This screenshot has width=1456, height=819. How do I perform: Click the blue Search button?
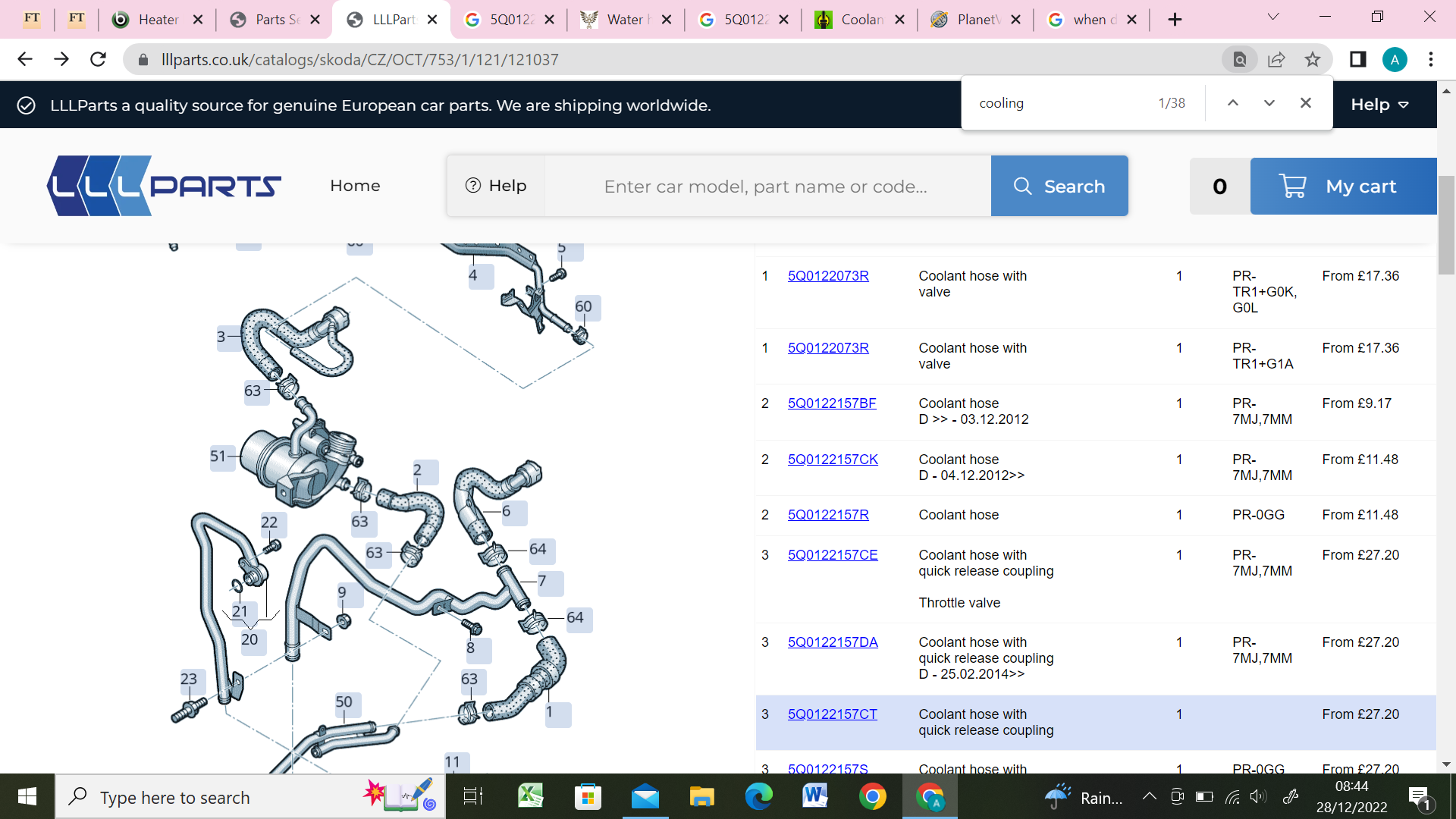(1059, 186)
